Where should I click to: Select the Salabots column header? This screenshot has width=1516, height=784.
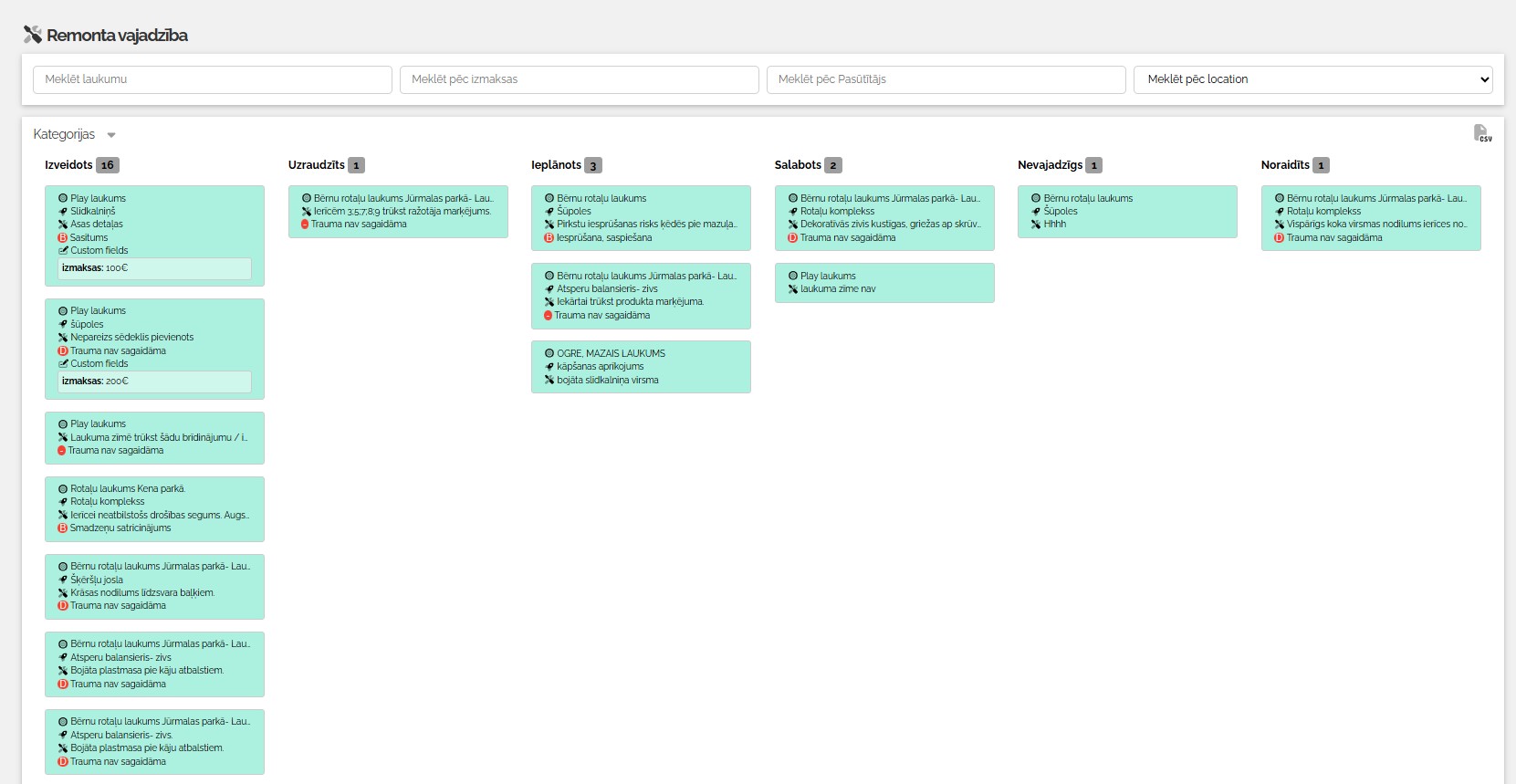pos(798,165)
